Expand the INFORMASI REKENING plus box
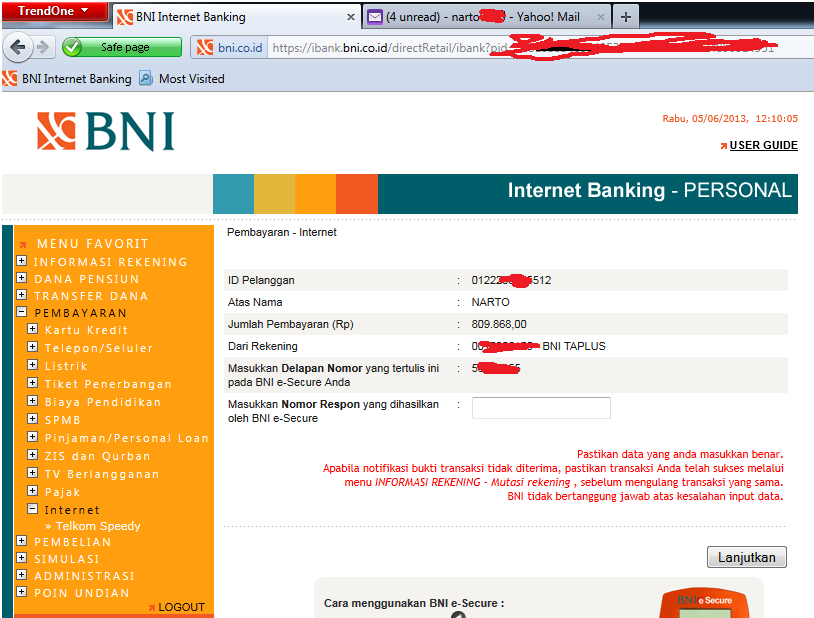 click(22, 261)
